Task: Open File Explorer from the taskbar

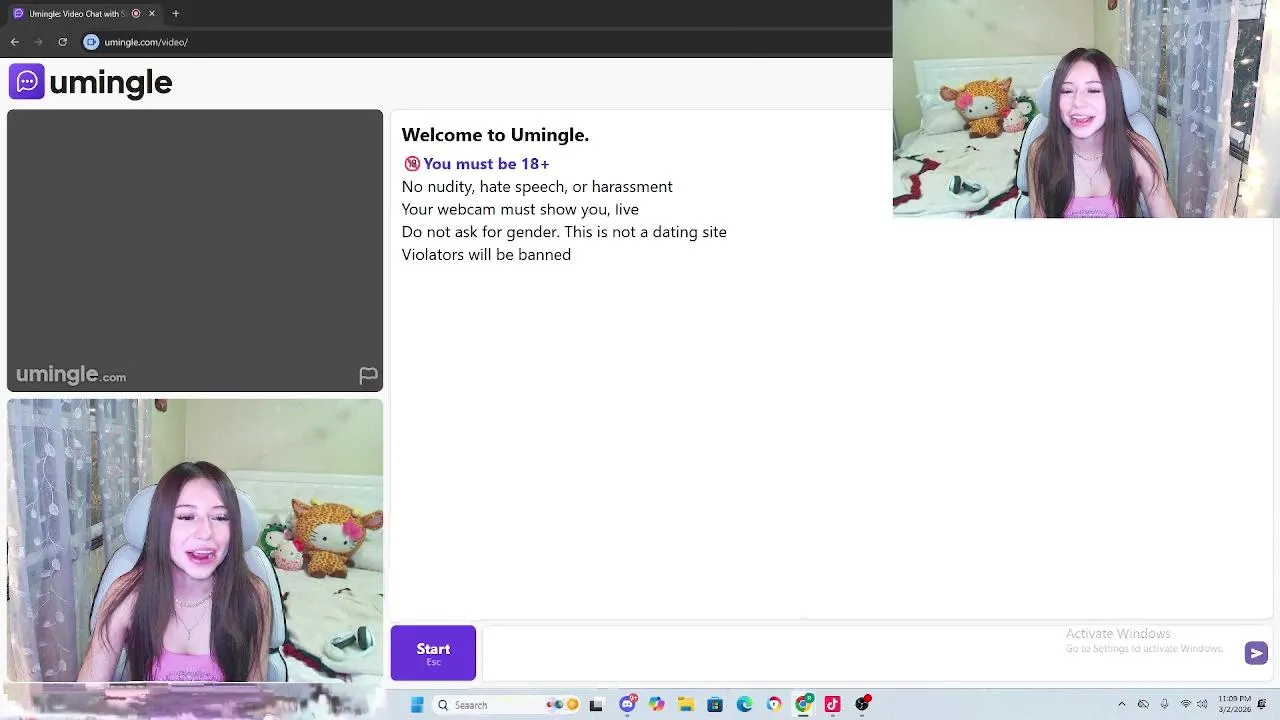Action: point(686,705)
